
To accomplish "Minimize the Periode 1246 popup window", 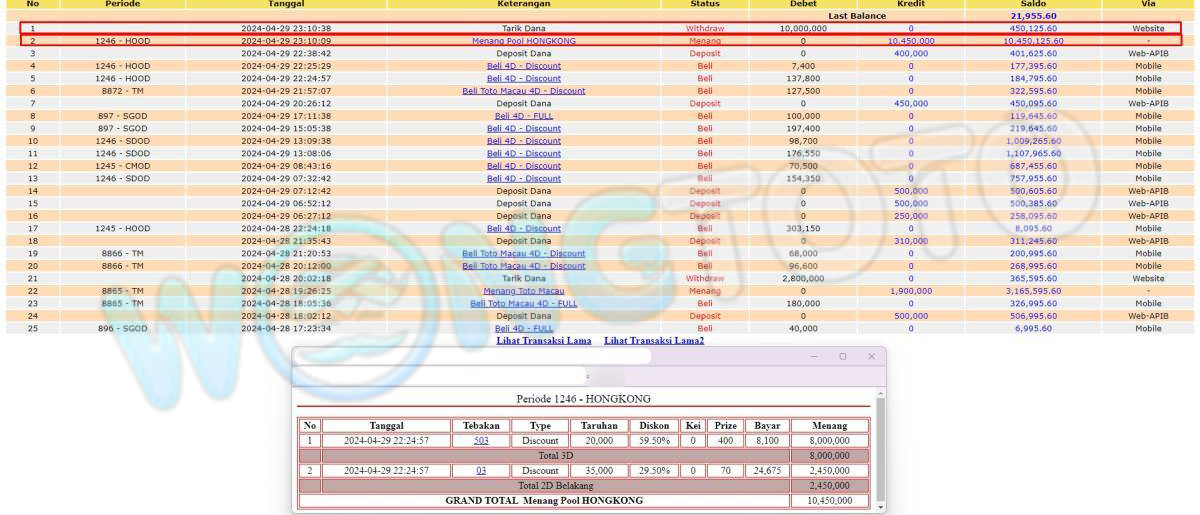I will (x=814, y=357).
